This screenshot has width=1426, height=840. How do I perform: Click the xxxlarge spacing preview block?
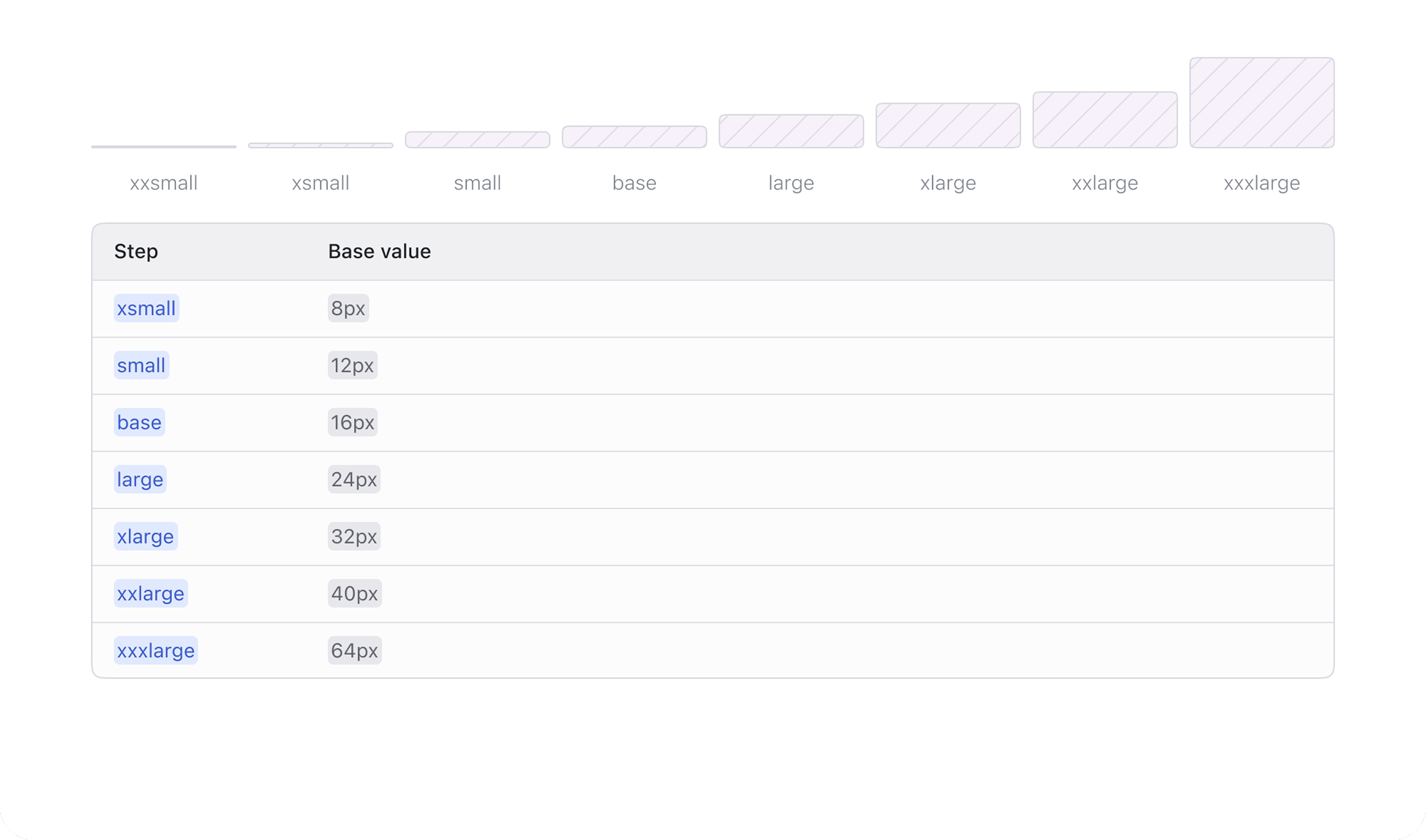(x=1261, y=102)
